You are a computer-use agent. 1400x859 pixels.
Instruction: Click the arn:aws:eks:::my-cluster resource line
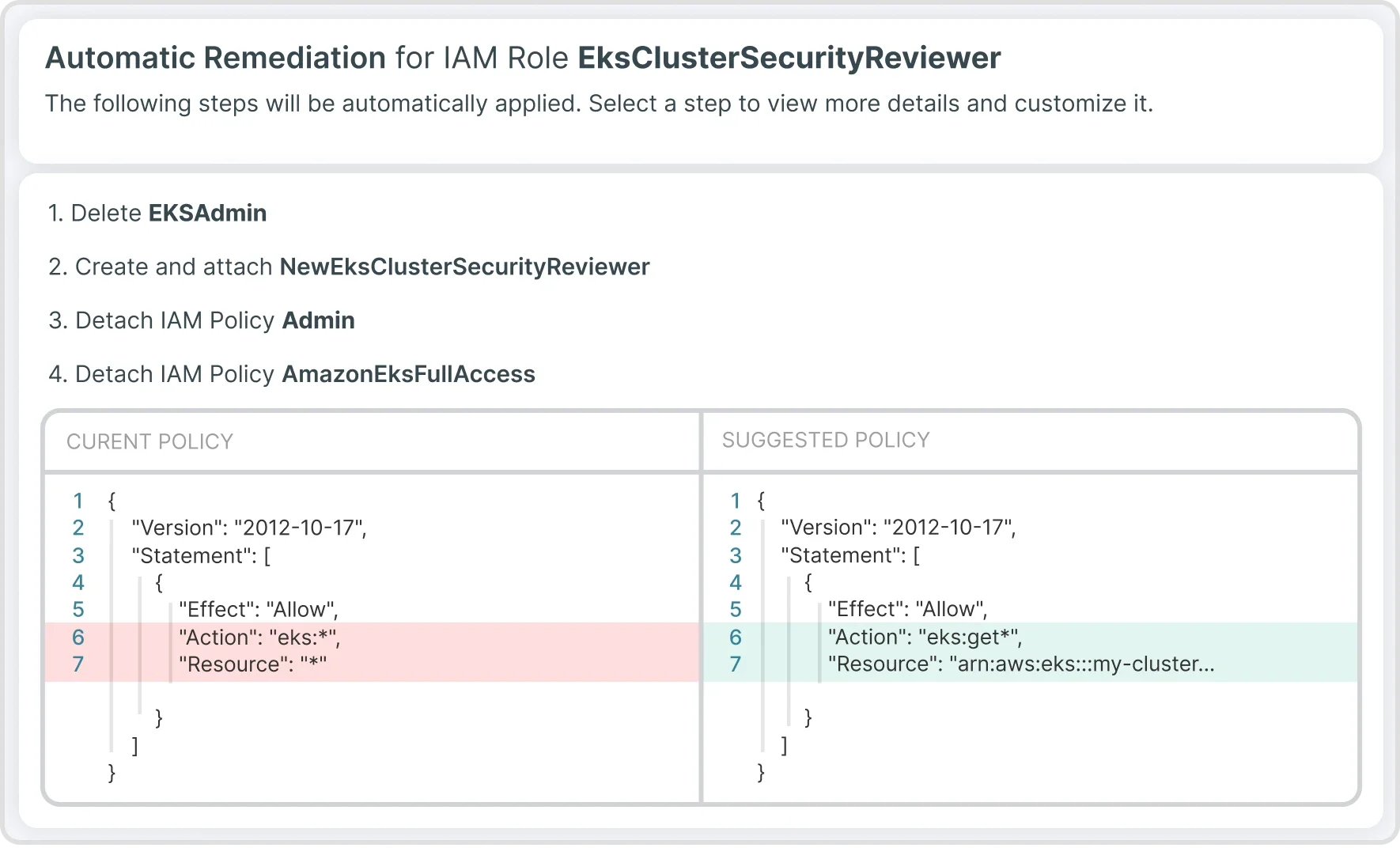[x=1030, y=664]
